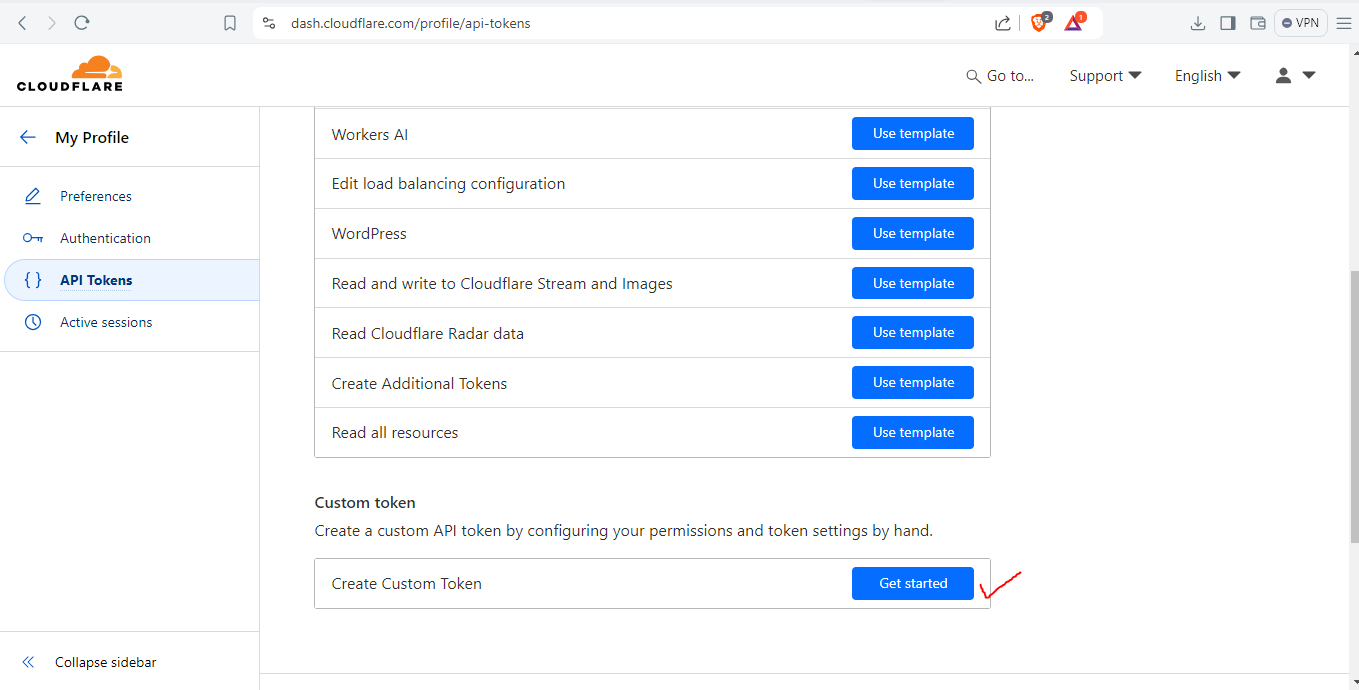Click the My Profile heading

(x=92, y=138)
